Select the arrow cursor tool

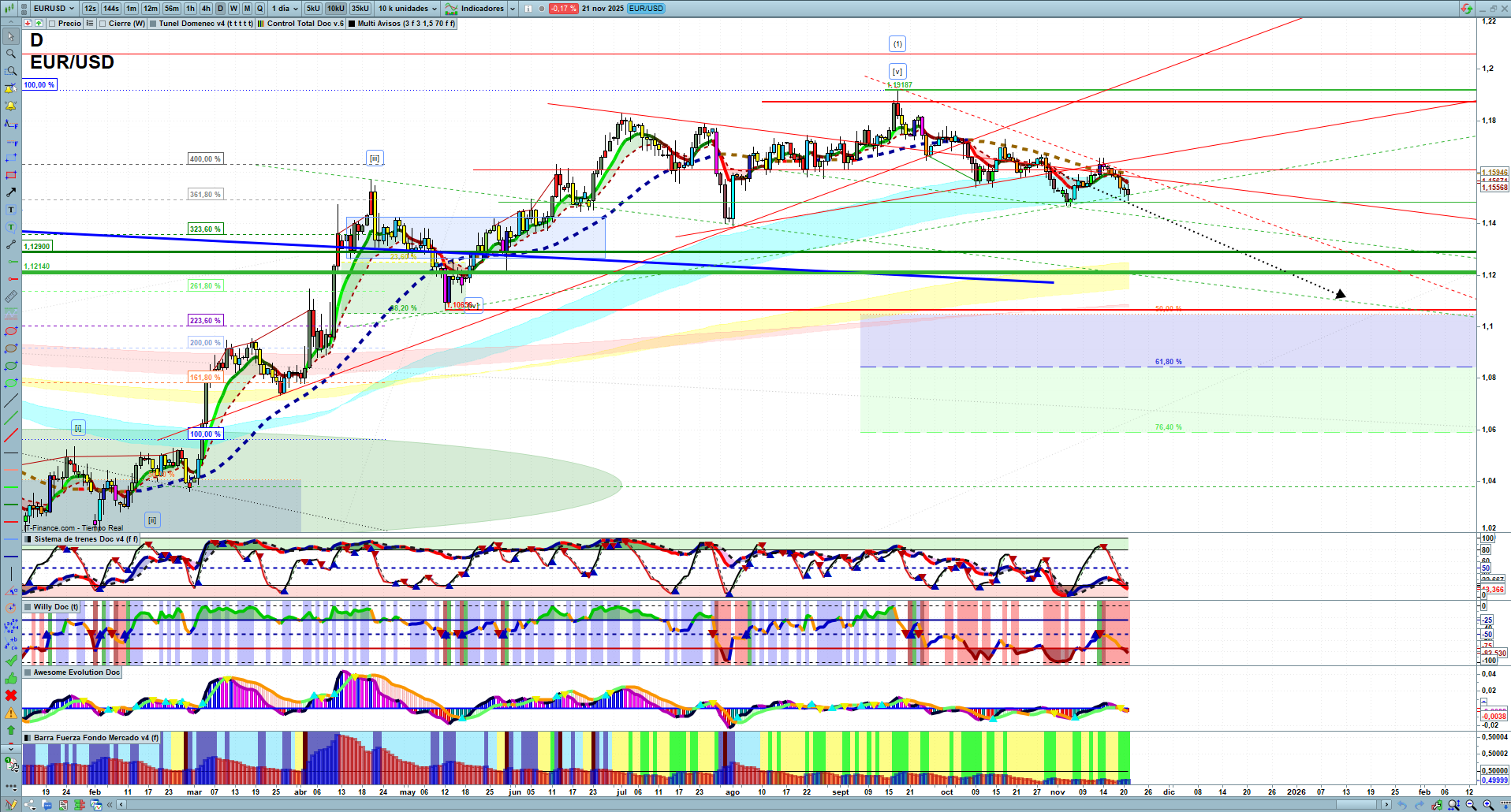11,36
